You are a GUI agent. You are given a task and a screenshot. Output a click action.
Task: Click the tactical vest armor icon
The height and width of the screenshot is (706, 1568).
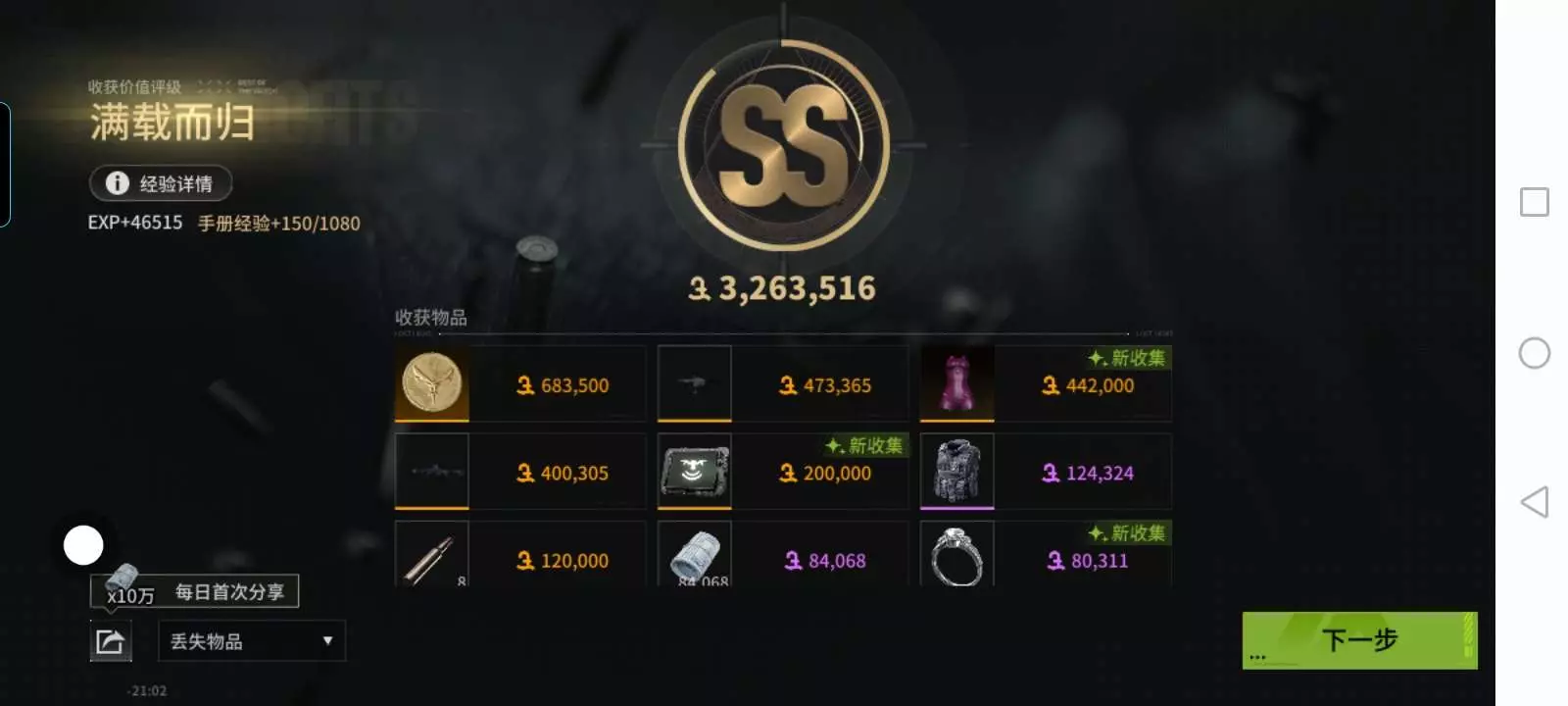pyautogui.click(x=956, y=472)
